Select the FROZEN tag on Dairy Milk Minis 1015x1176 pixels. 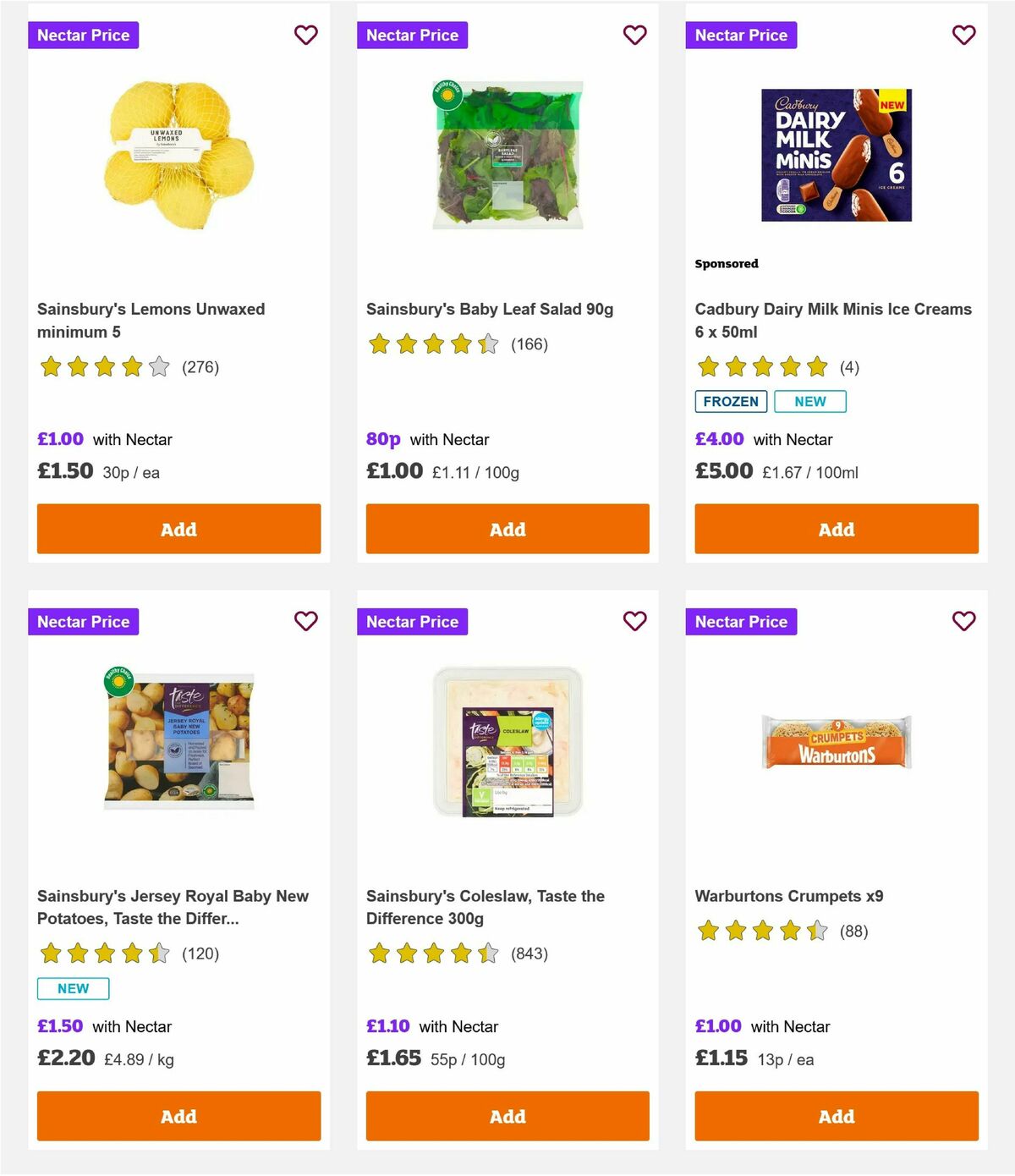pos(731,401)
